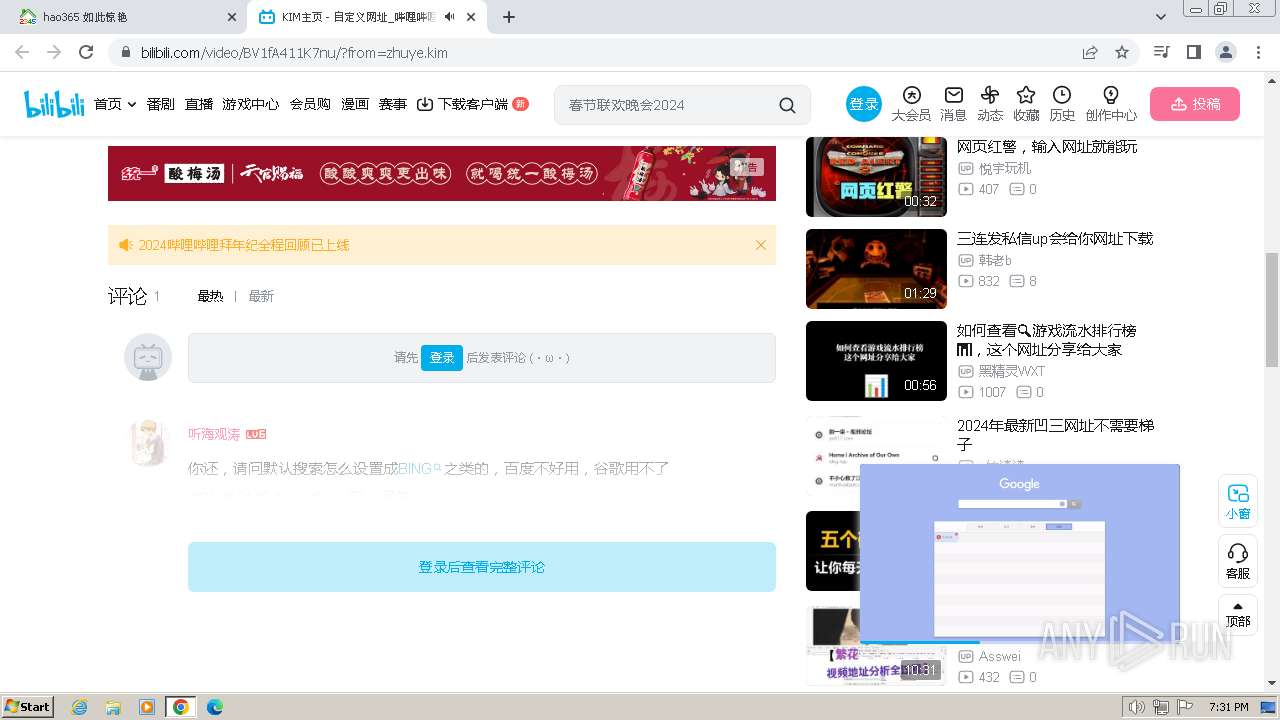Viewport: 1280px width, 720px height.
Task: Expand the tab search chevron
Action: pyautogui.click(x=1161, y=17)
